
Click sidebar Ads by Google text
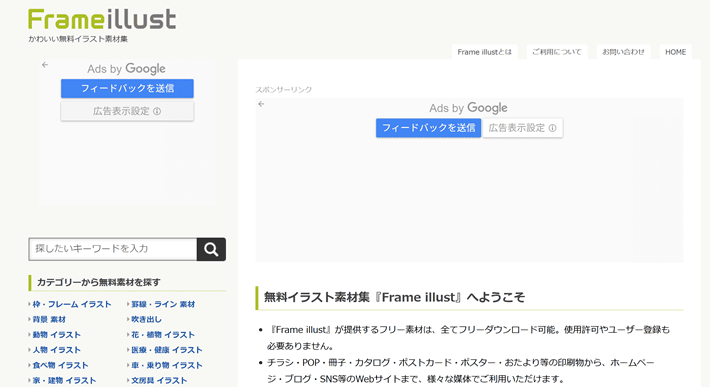[126, 69]
